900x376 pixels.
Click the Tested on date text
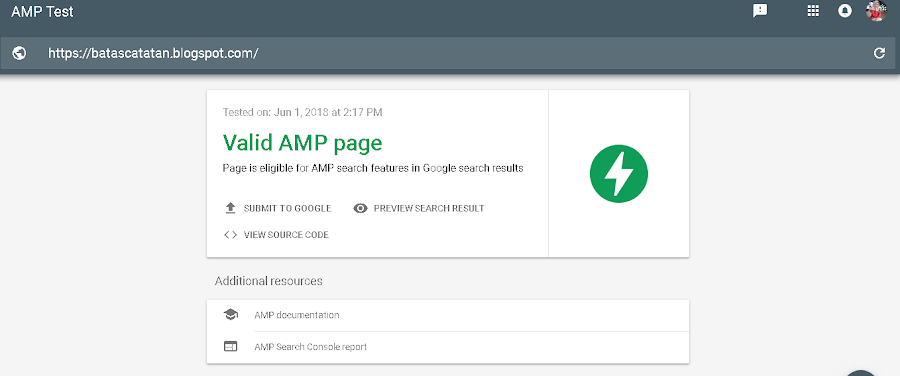(x=302, y=113)
